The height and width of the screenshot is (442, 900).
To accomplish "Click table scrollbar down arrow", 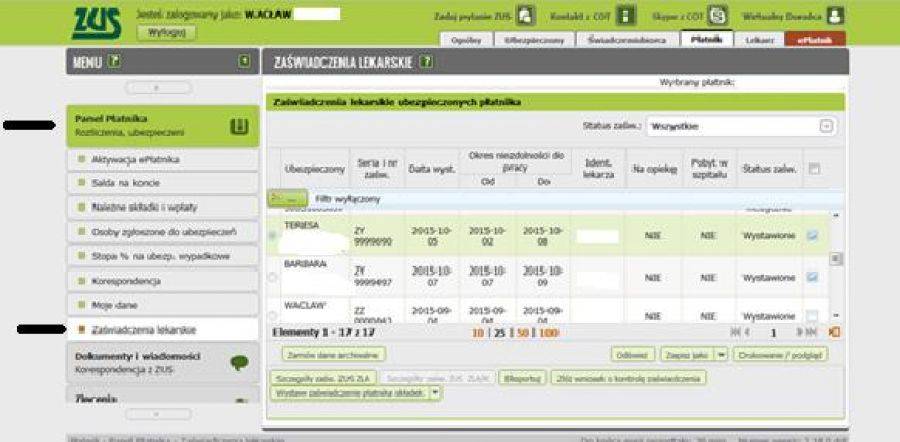I will click(x=836, y=316).
